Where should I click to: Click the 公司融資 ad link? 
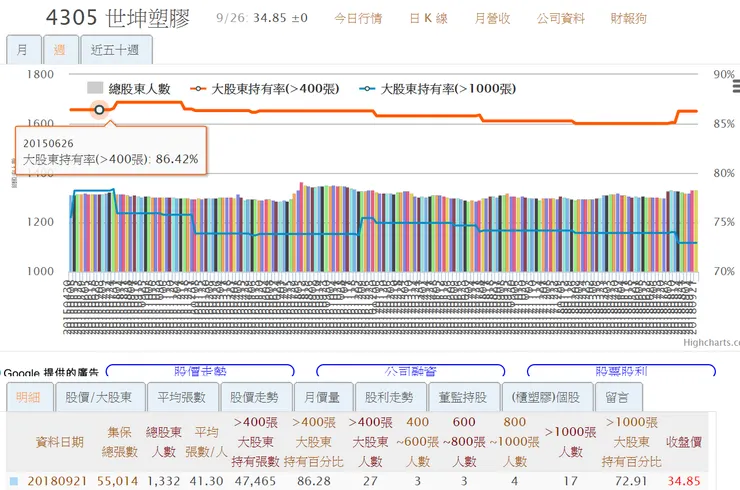pyautogui.click(x=411, y=371)
